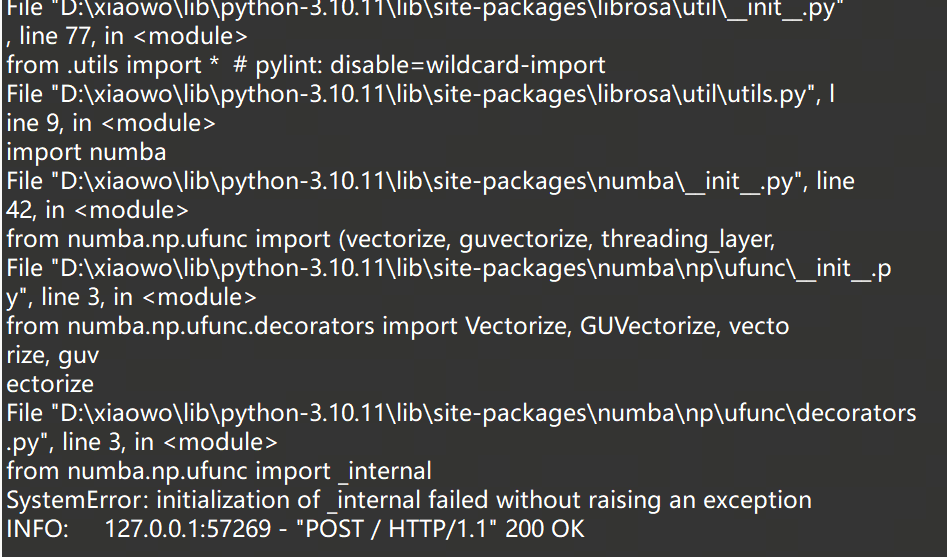This screenshot has height=557, width=947.
Task: Click the 127.0.0.1:57269 address in INFO line
Action: 188,529
